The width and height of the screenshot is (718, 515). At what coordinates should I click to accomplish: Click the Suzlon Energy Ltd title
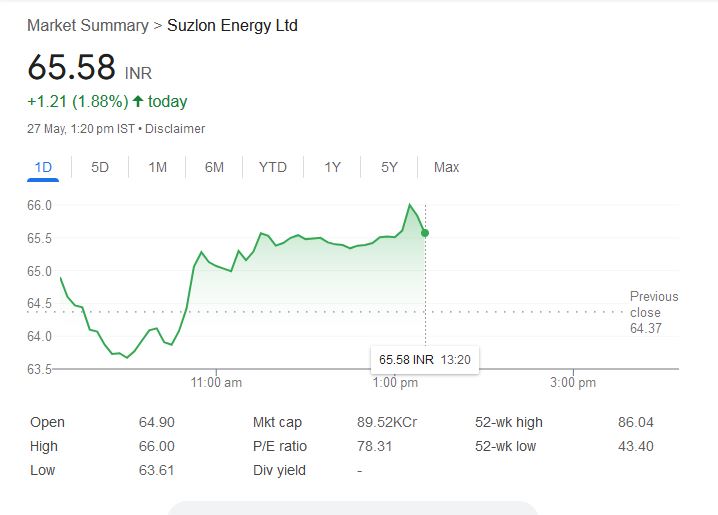[x=232, y=25]
